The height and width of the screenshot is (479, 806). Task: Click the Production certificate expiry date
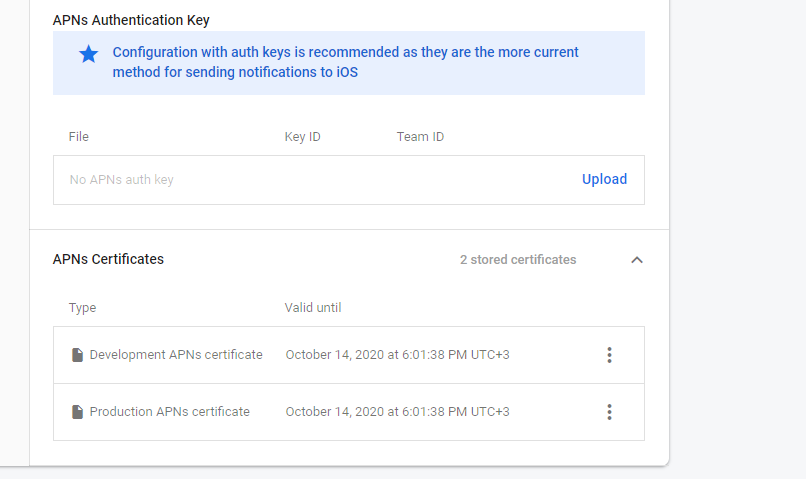(397, 412)
